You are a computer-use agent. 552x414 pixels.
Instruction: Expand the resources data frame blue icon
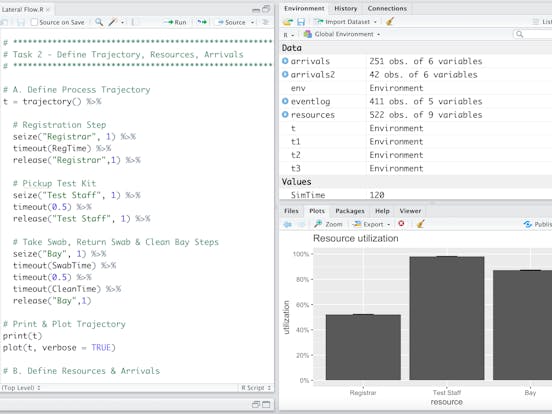point(285,114)
